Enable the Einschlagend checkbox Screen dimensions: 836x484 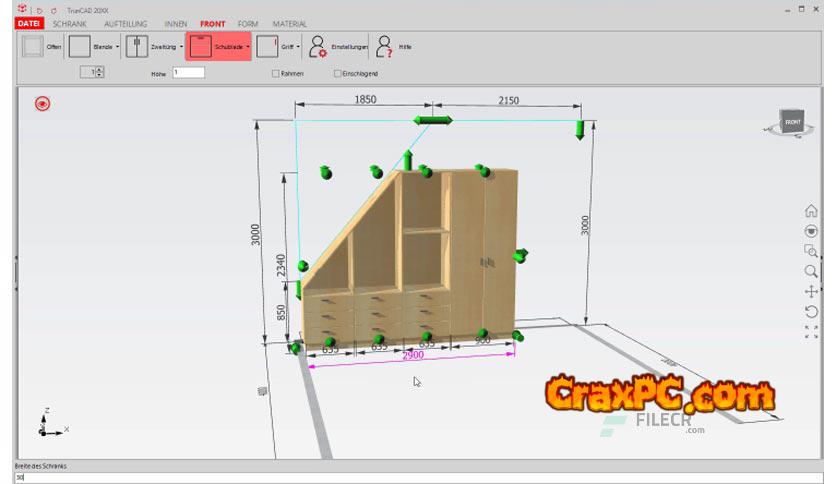[x=337, y=73]
